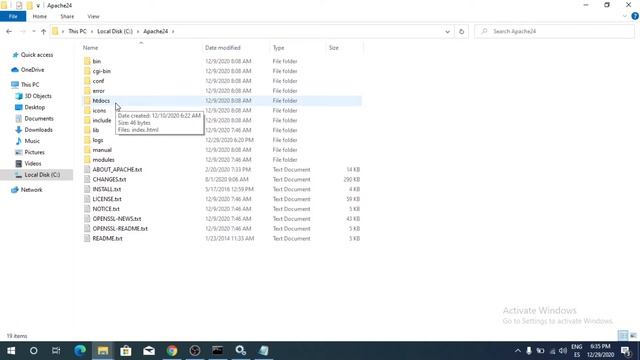This screenshot has width=640, height=360.
Task: Sort by the Type column header
Action: (x=278, y=48)
